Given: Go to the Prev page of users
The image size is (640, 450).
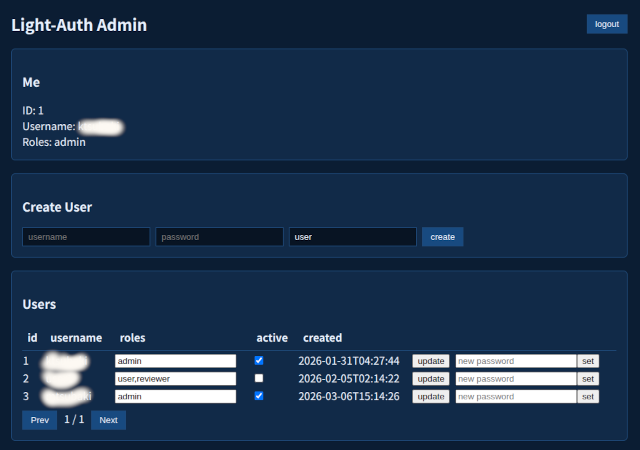Looking at the screenshot, I should [x=40, y=420].
